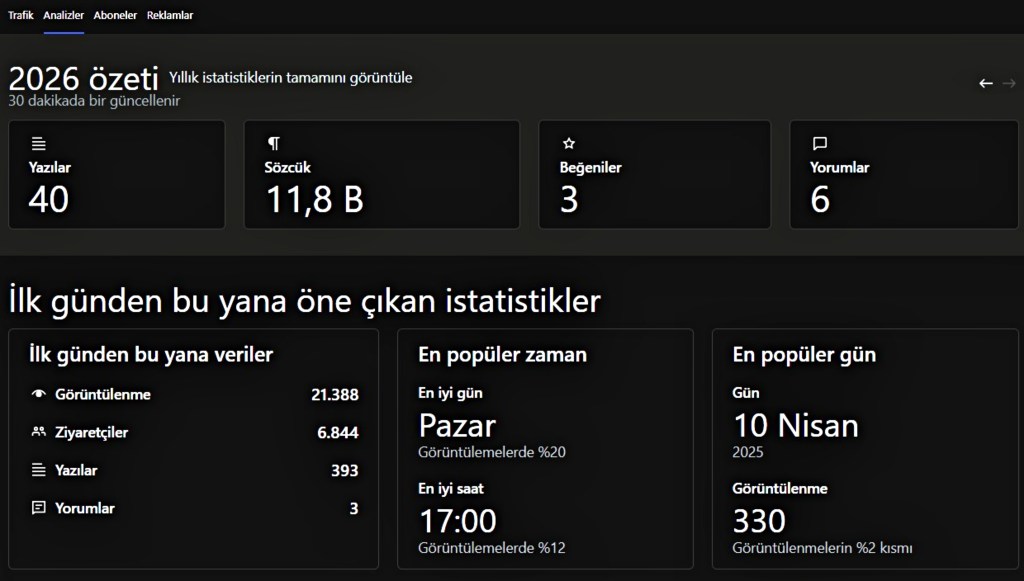Select the Görüntülenme 21.388 row
The width and height of the screenshot is (1024, 581).
(194, 394)
